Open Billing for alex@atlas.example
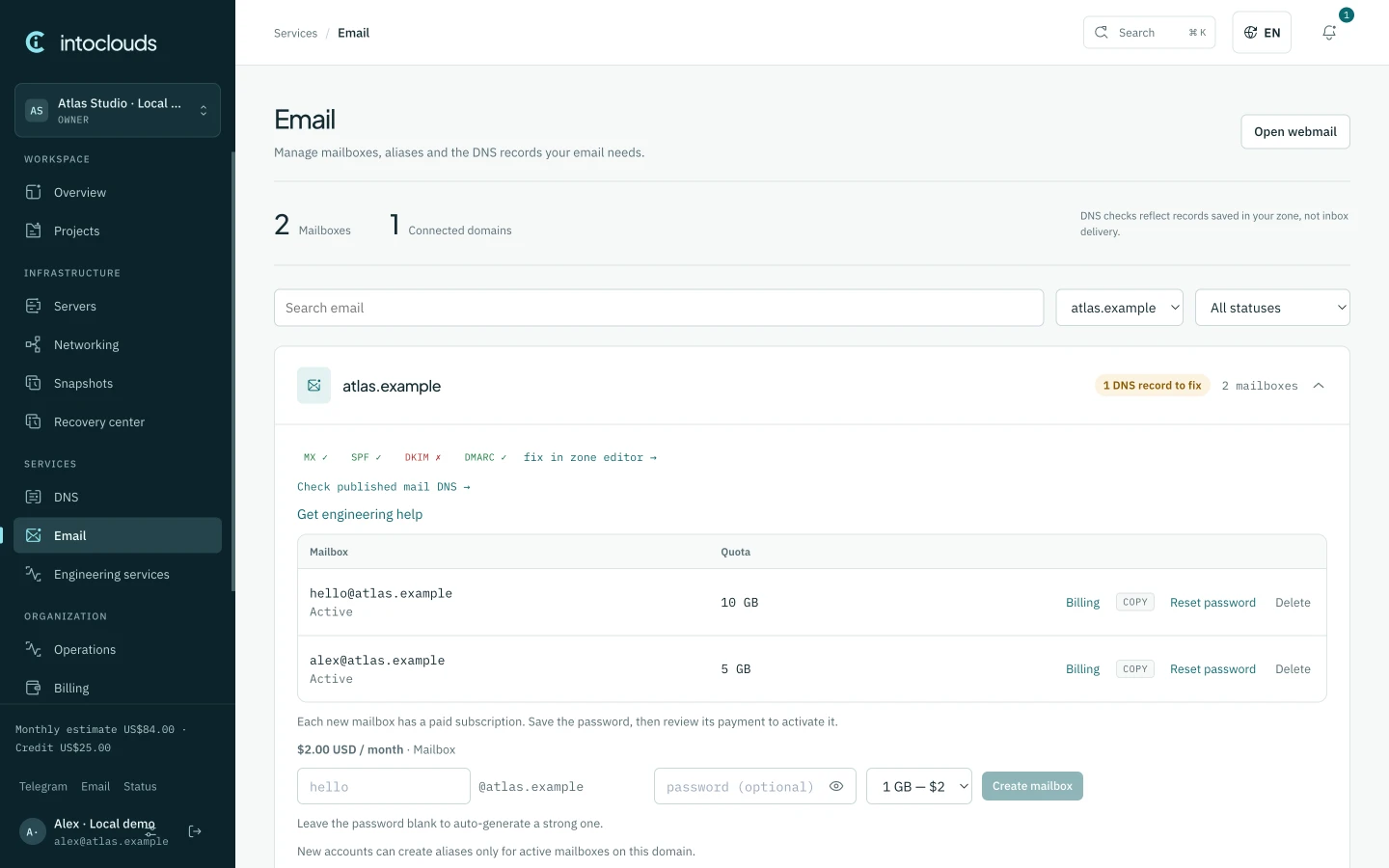Screen dimensions: 1389x868 [1082, 669]
